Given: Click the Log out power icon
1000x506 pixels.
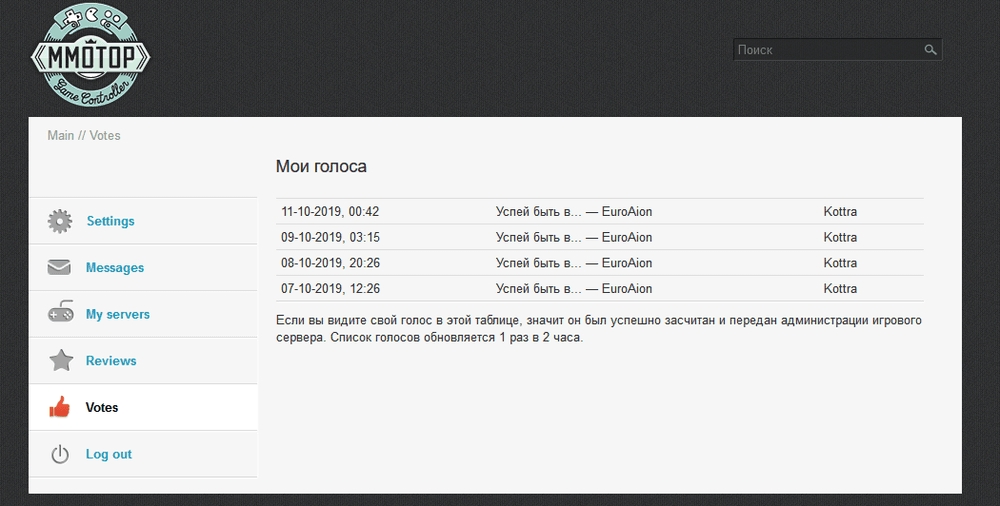Looking at the screenshot, I should 60,454.
